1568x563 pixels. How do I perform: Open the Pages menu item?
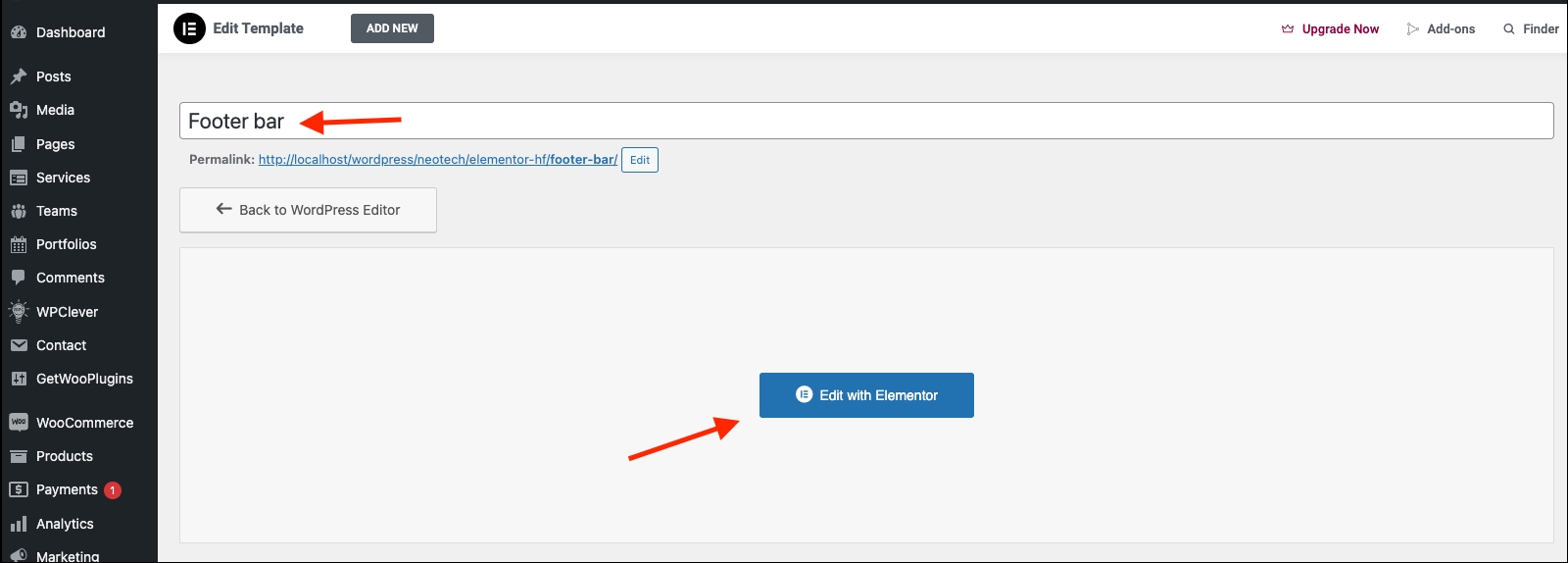click(55, 144)
